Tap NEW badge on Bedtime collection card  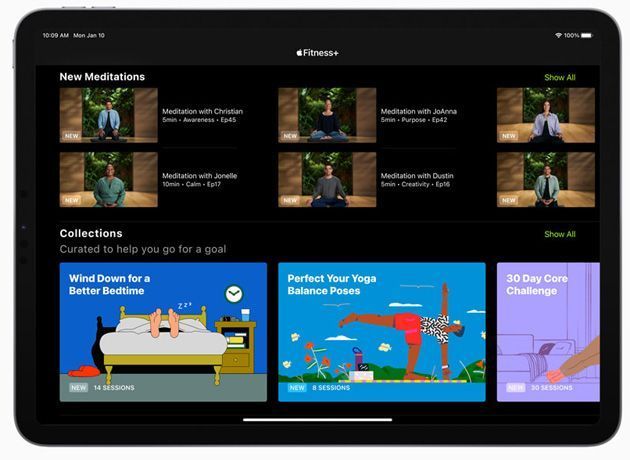[x=78, y=387]
